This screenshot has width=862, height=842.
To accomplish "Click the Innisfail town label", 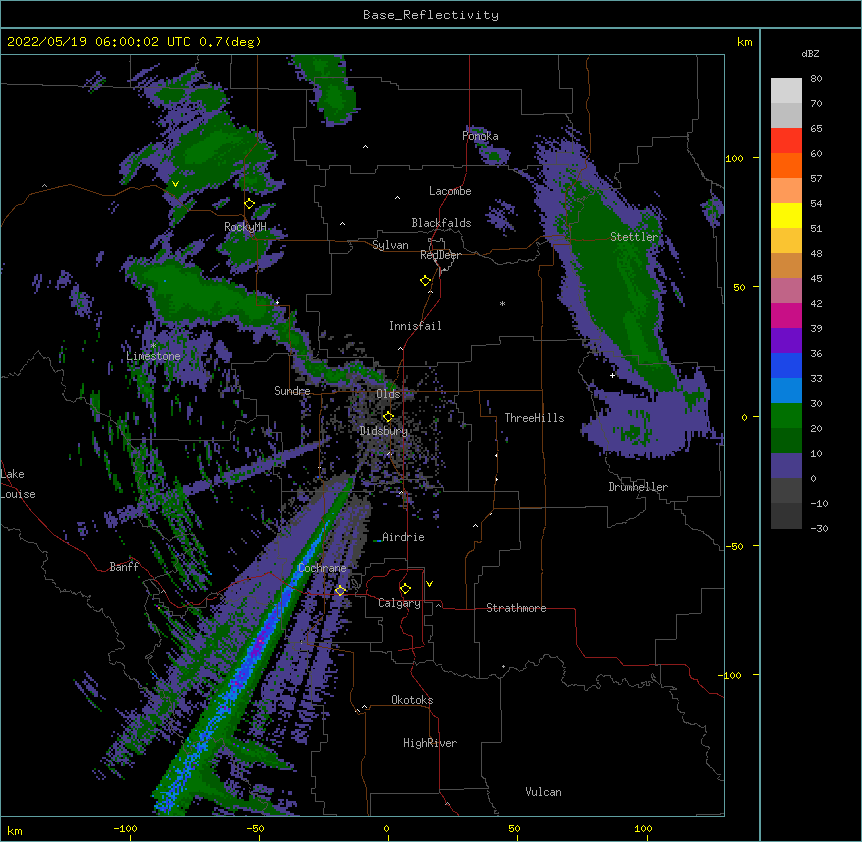I will [415, 326].
